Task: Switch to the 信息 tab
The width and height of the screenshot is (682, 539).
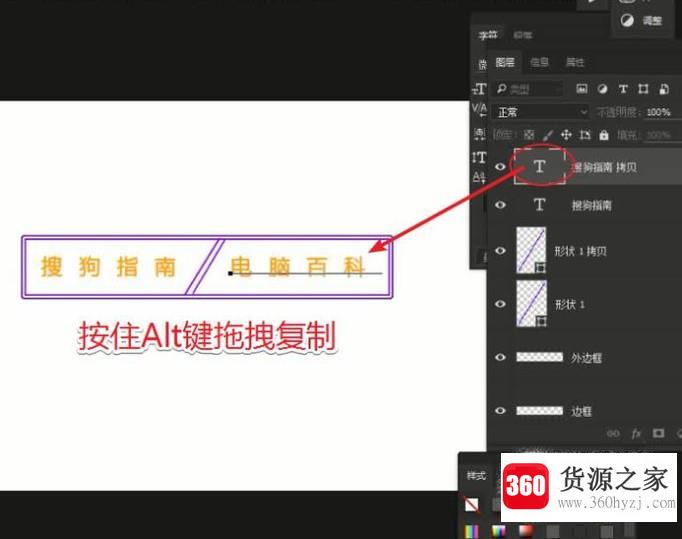Action: [539, 62]
